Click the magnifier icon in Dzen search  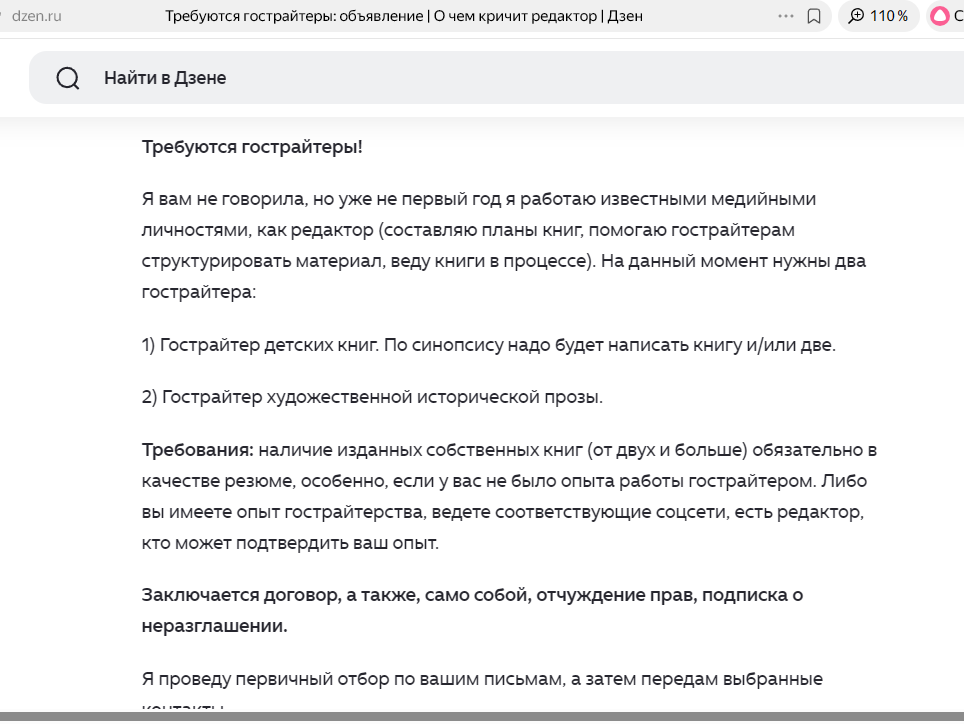pyautogui.click(x=68, y=78)
